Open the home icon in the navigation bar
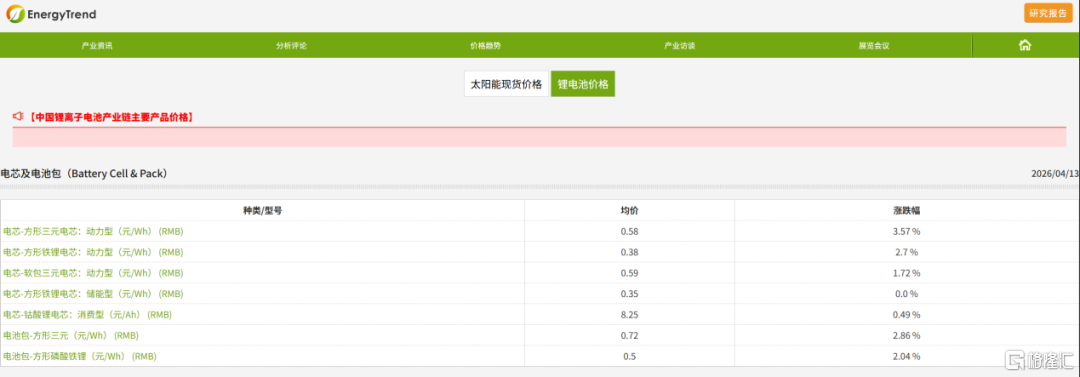 point(1025,45)
